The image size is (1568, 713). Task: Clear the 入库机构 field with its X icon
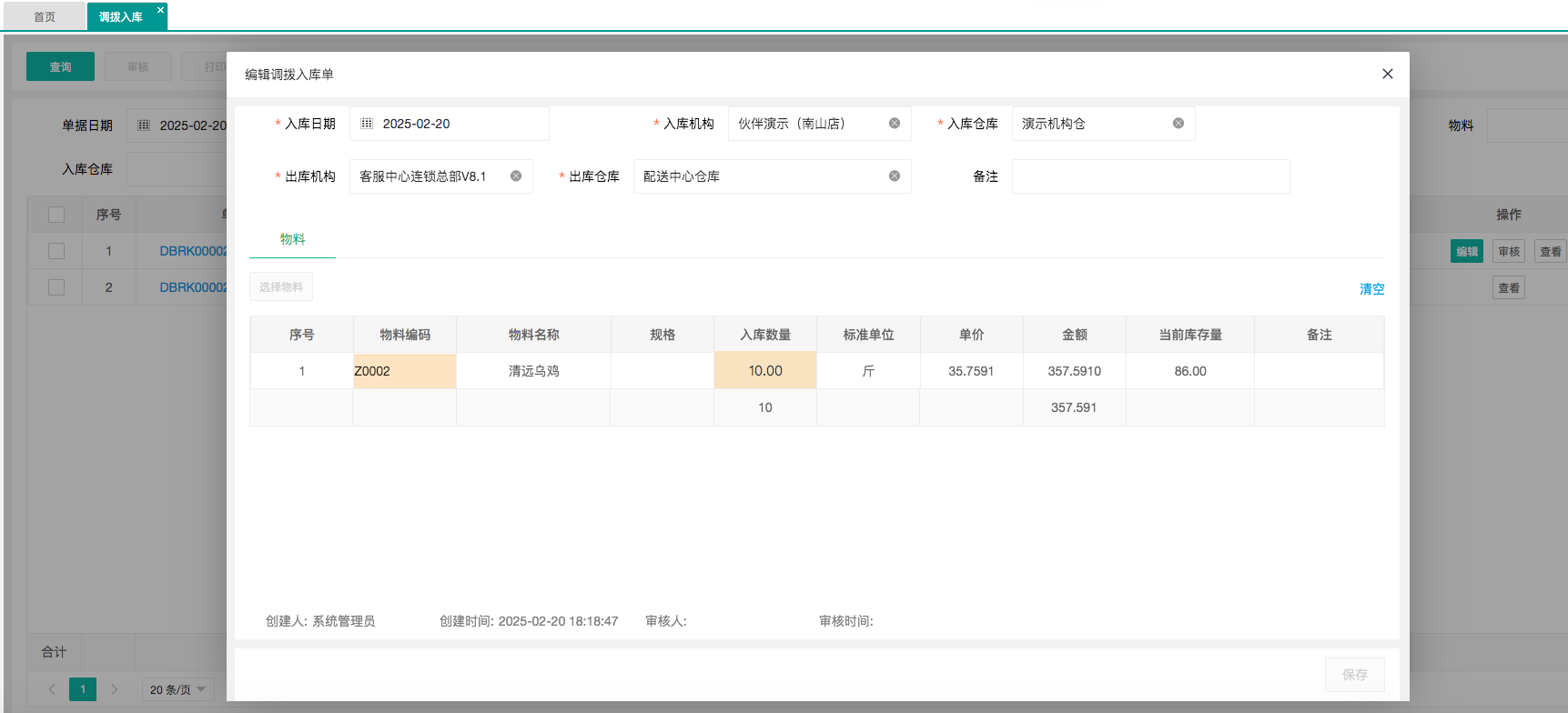pos(895,124)
